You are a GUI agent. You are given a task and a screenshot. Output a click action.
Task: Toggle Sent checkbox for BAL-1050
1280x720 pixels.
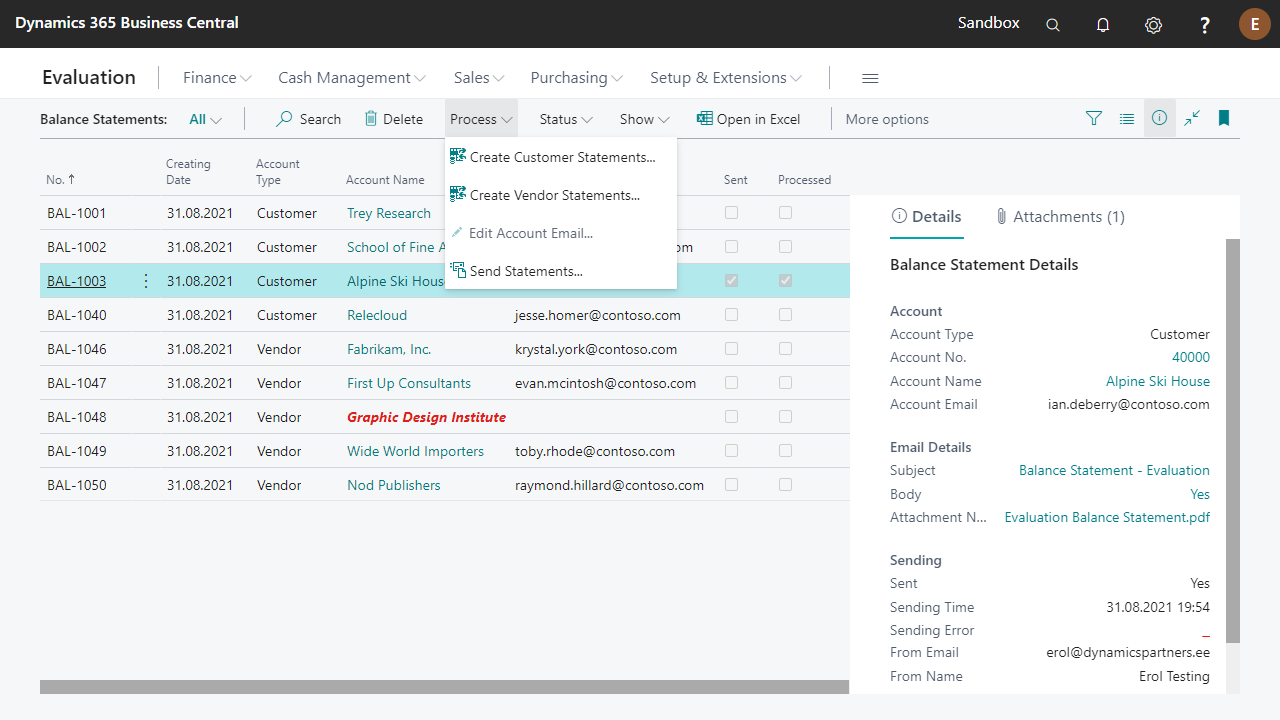732,485
